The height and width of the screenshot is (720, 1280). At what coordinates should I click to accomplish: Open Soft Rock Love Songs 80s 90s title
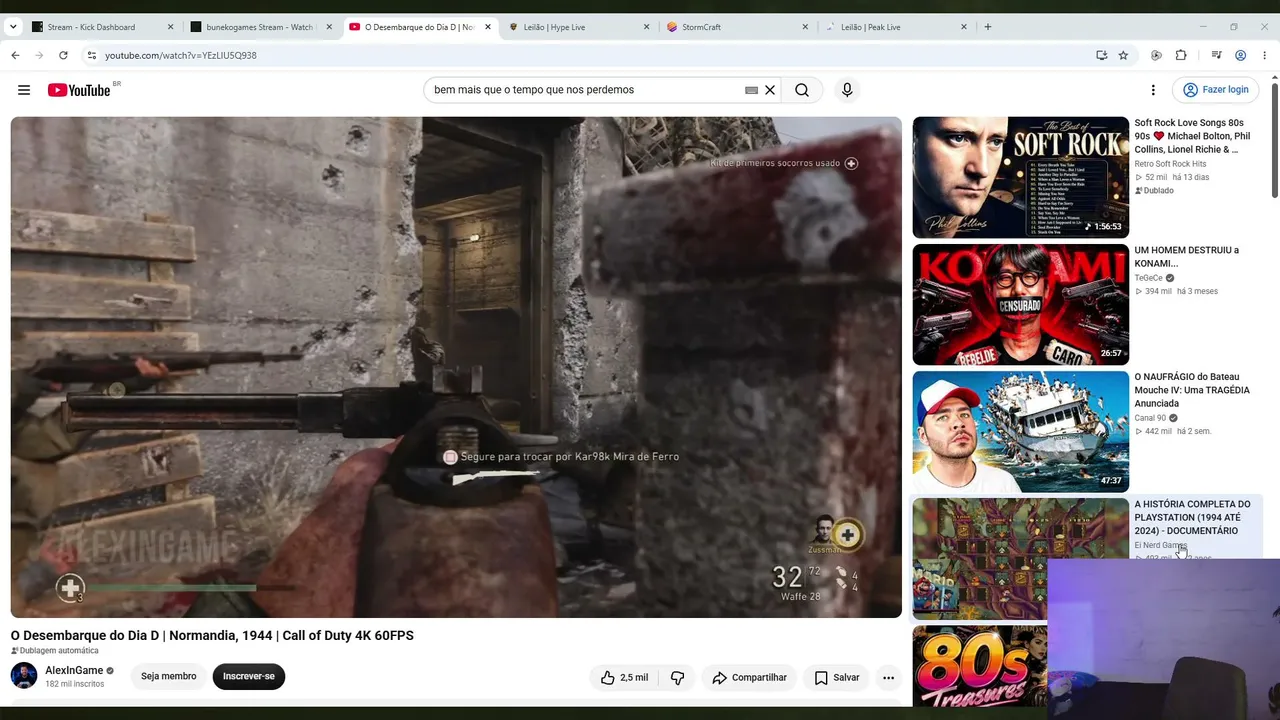click(1192, 136)
